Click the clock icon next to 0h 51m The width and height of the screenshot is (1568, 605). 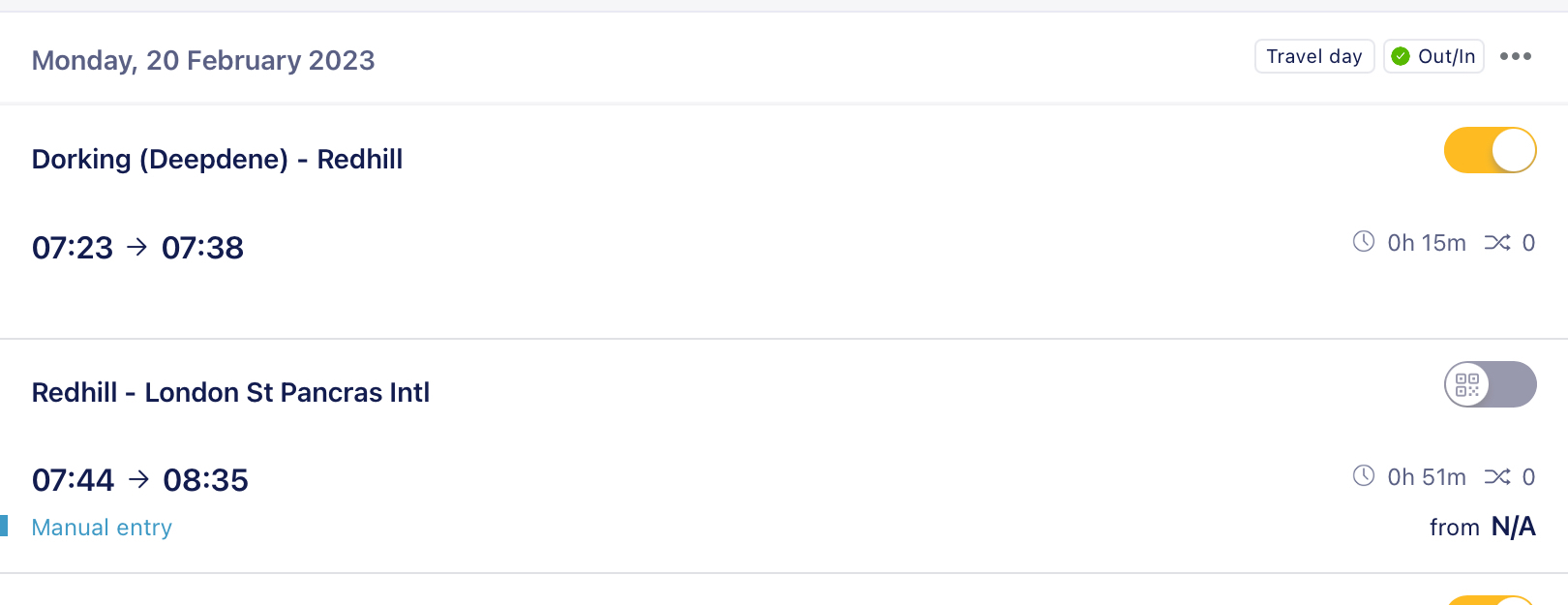pyautogui.click(x=1364, y=475)
